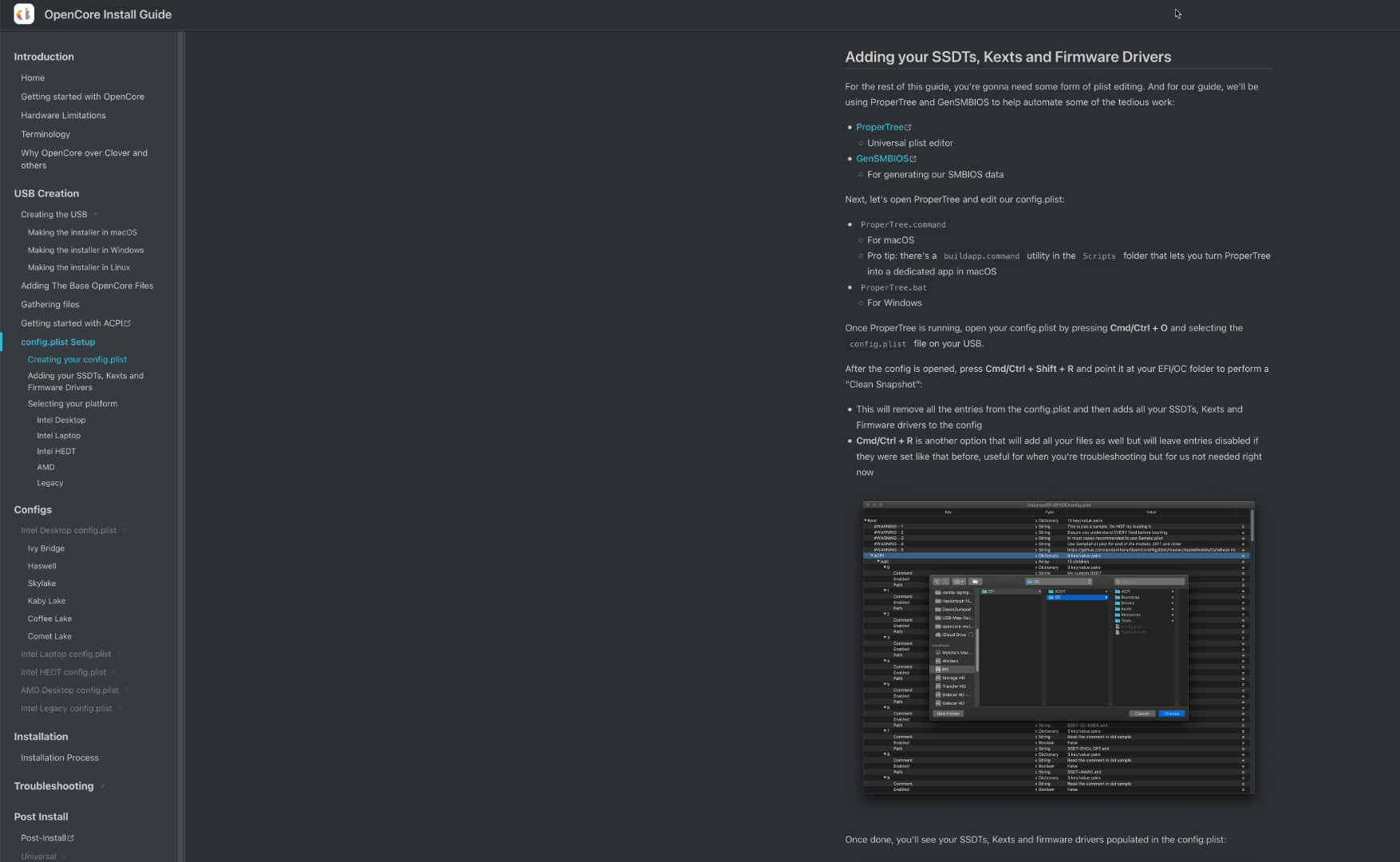Jump to Adding your SSDTs, Kexts sidebar entry
The width and height of the screenshot is (1400, 862).
85,382
